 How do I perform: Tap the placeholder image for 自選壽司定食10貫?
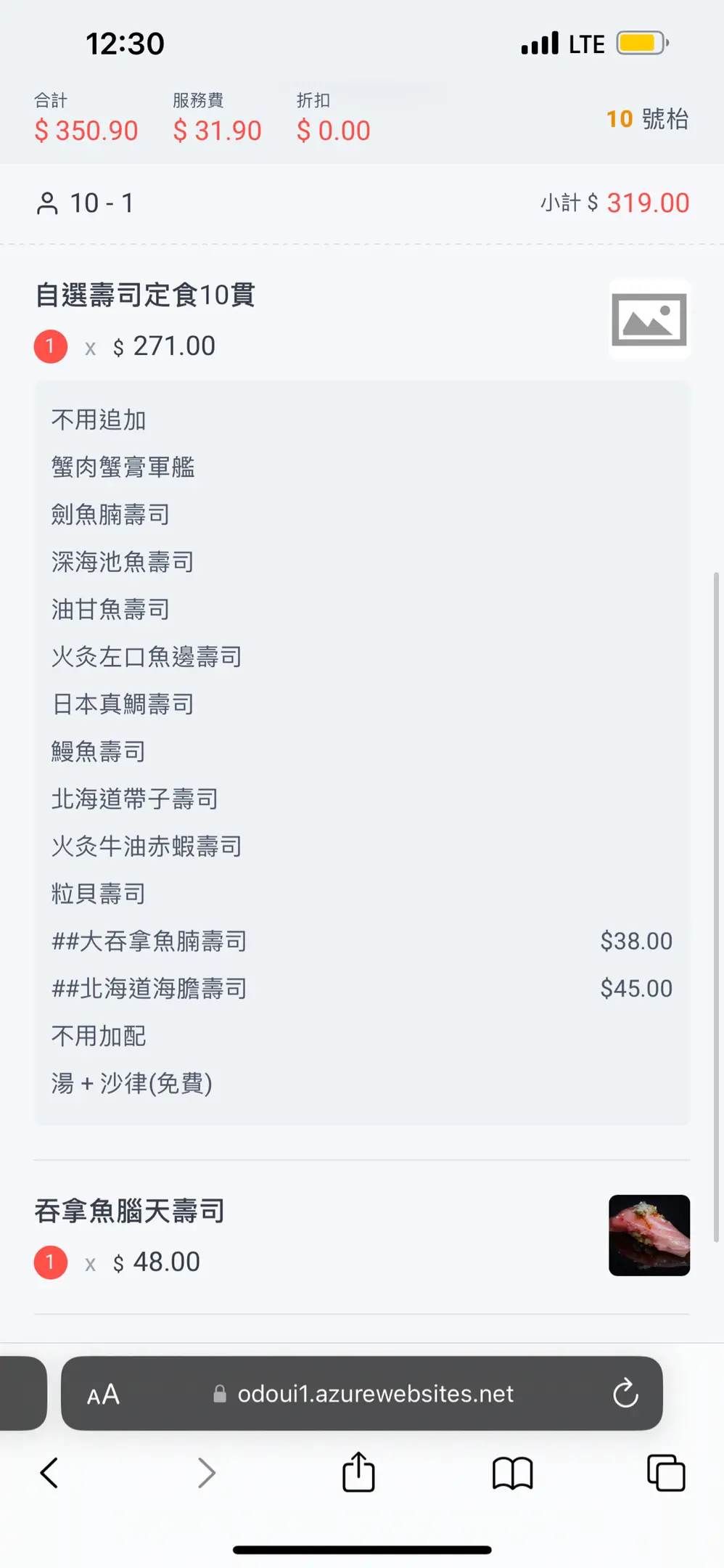click(649, 319)
